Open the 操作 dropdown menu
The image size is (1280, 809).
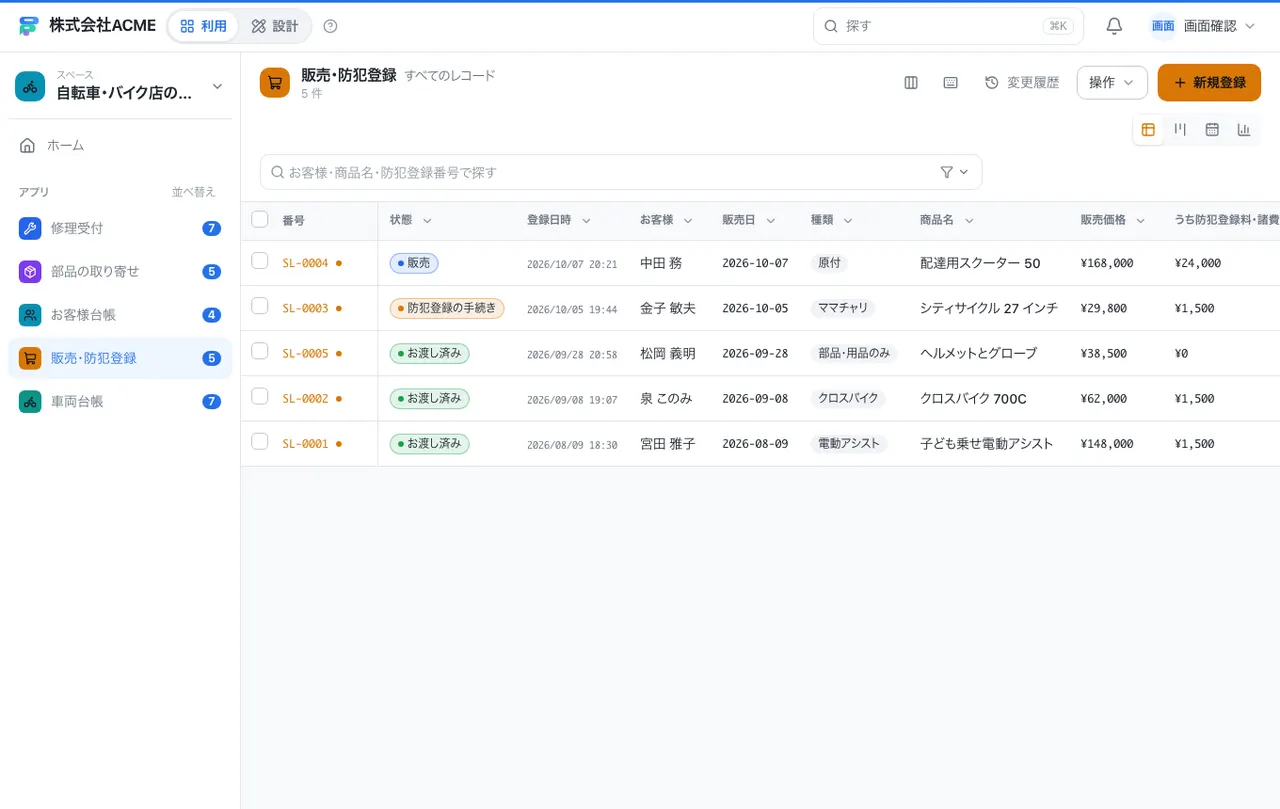[1112, 83]
